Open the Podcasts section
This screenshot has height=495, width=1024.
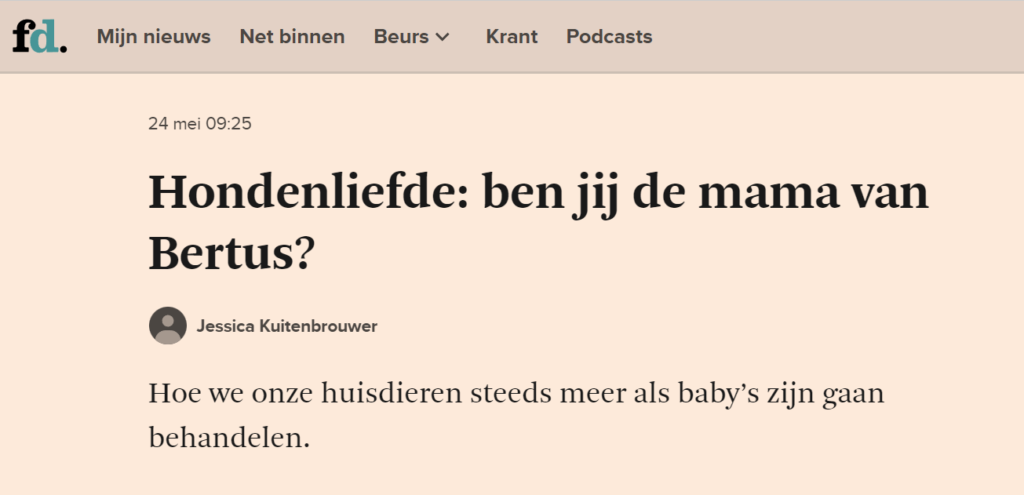pyautogui.click(x=609, y=37)
